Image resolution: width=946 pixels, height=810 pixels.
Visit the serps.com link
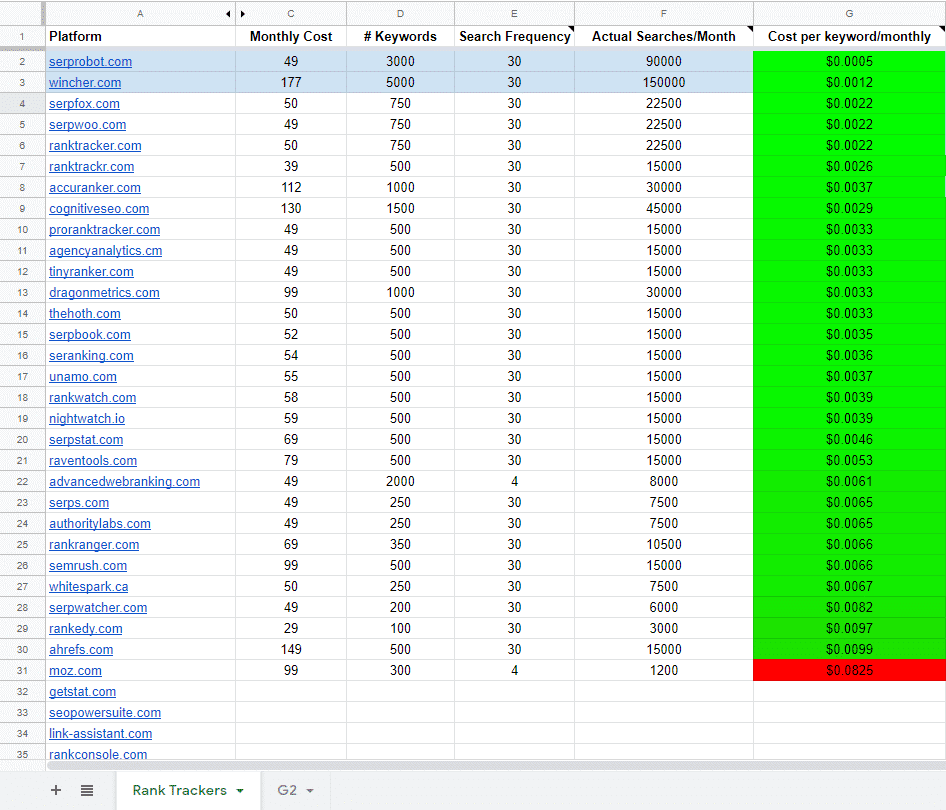point(79,503)
